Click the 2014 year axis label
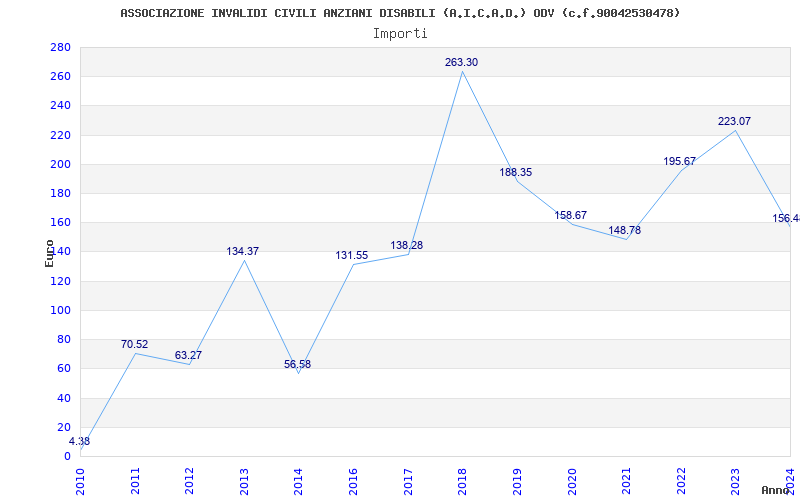This screenshot has width=800, height=500. point(299,481)
